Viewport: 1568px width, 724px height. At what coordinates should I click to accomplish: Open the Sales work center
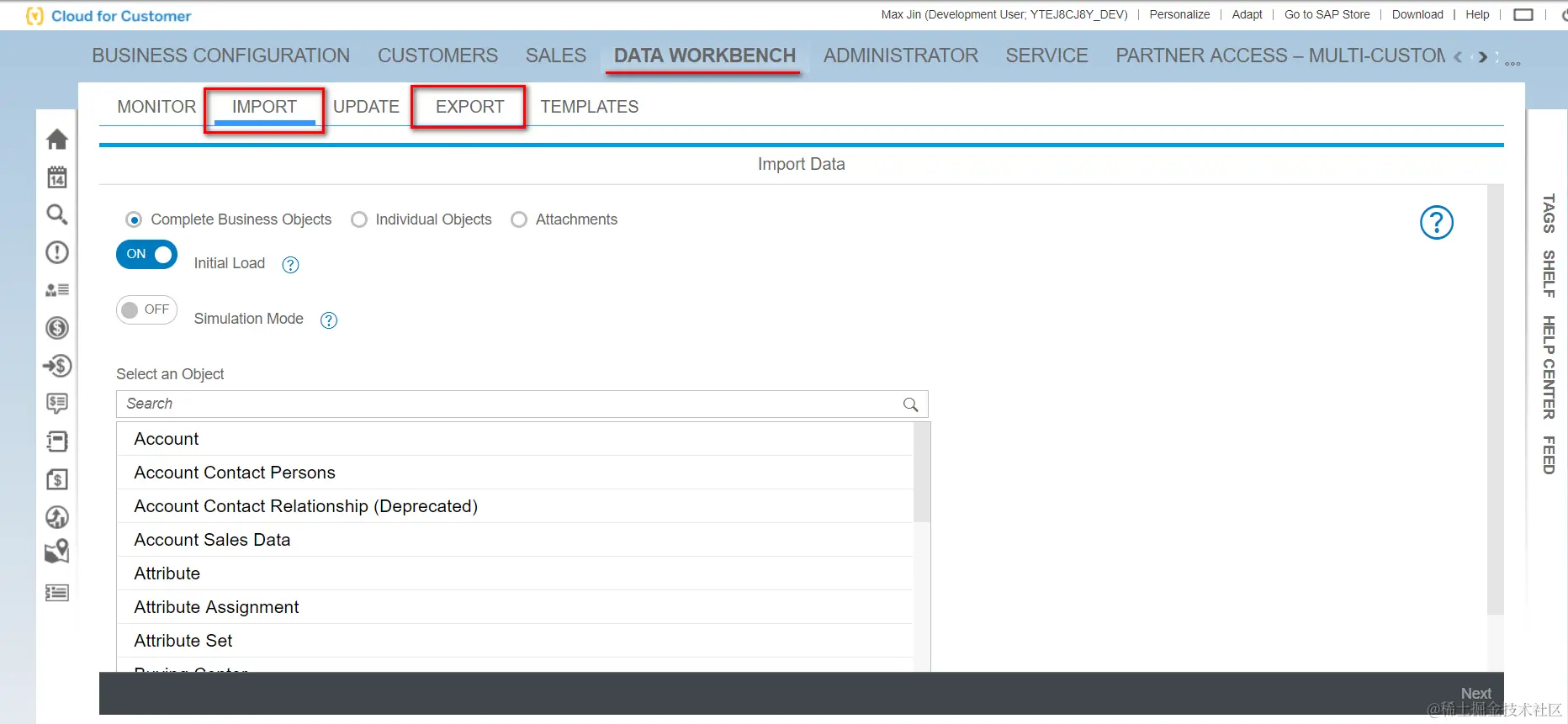[556, 55]
